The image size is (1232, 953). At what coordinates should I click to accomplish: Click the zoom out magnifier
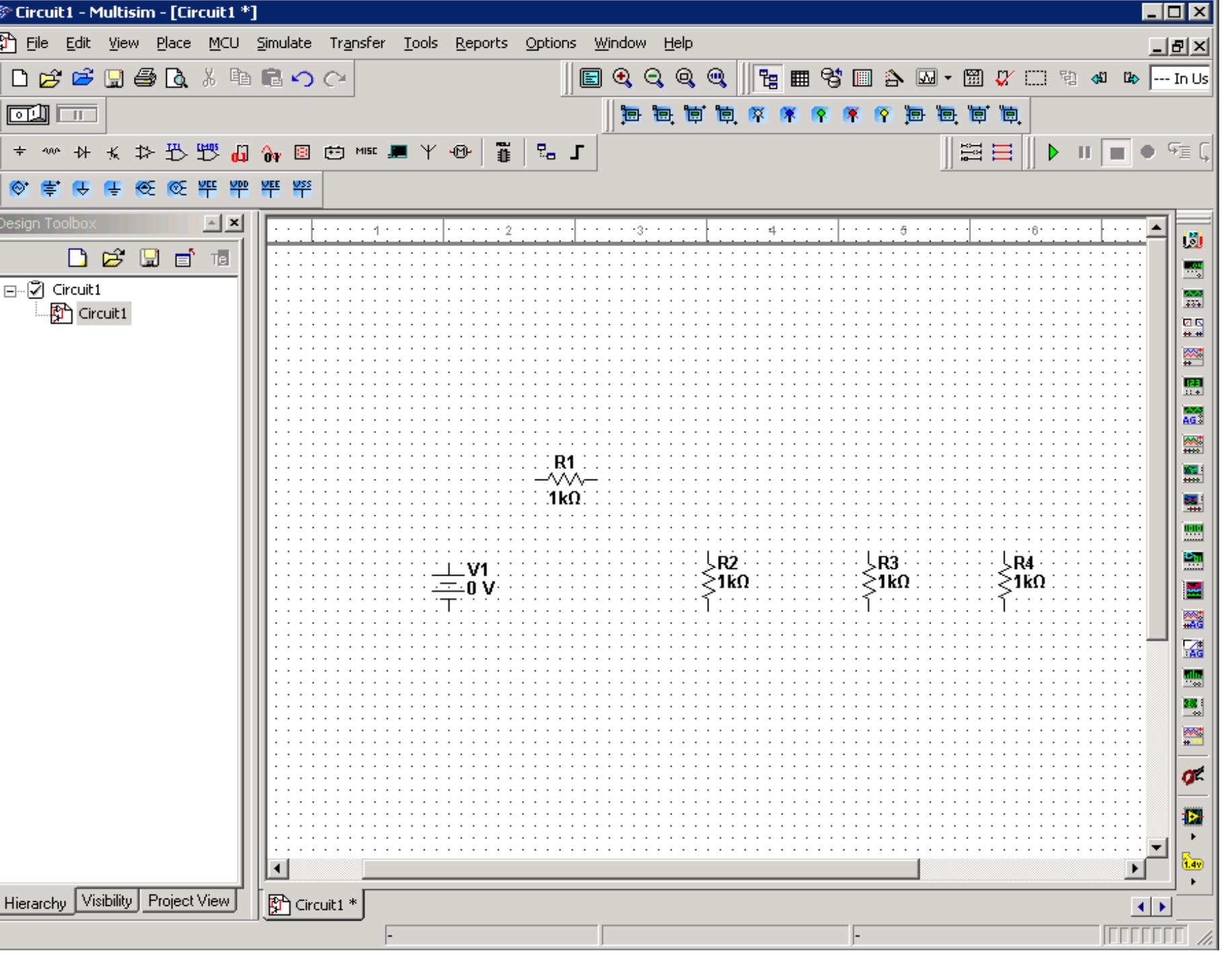(653, 79)
